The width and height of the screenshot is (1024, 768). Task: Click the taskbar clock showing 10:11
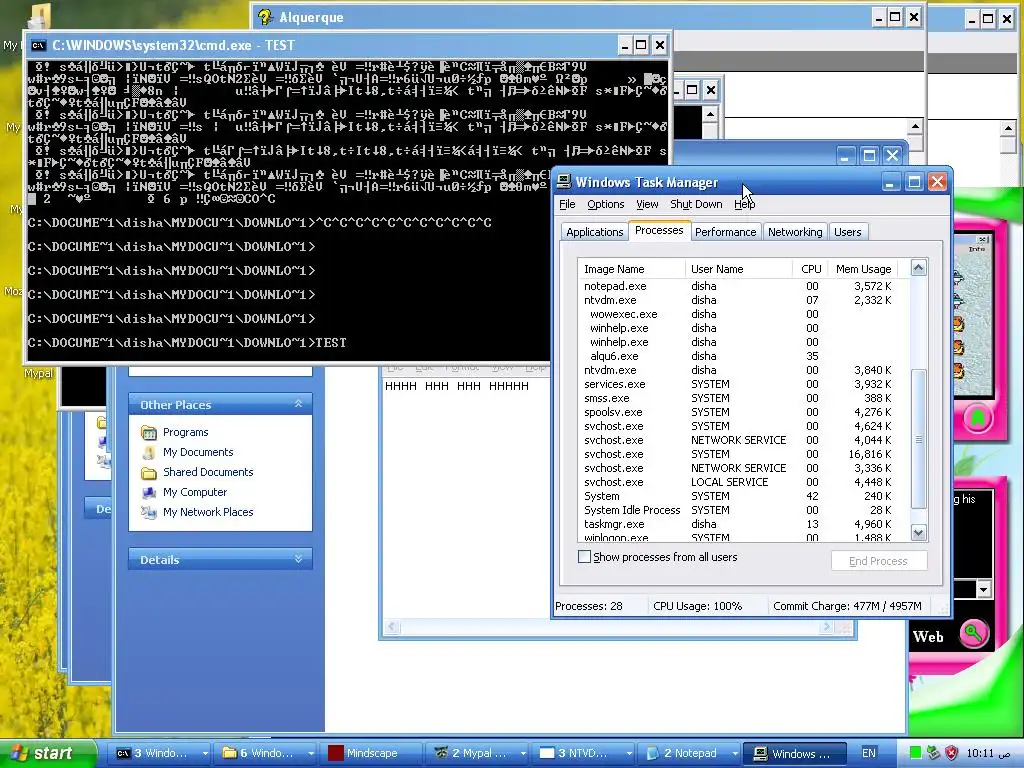[989, 753]
